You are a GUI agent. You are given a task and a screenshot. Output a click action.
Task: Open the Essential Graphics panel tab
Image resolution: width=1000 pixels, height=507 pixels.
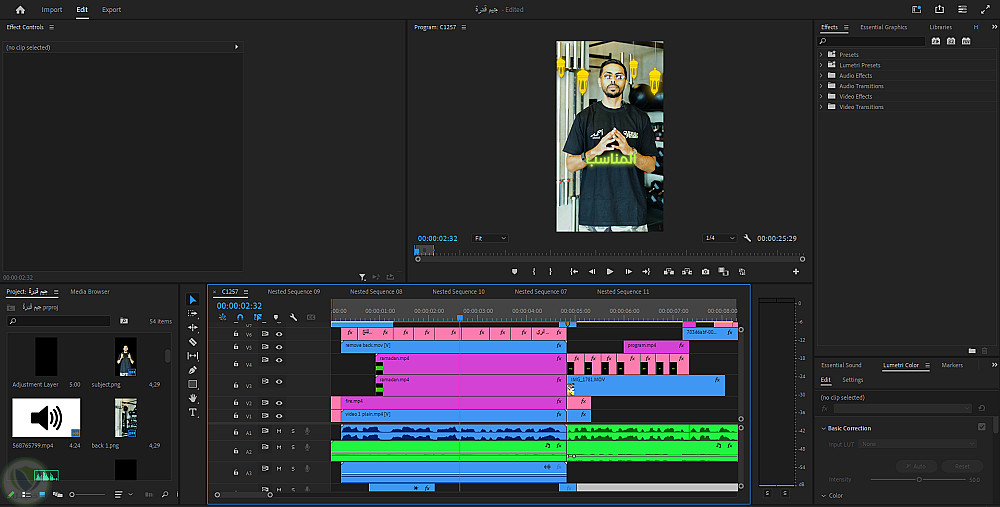(883, 28)
